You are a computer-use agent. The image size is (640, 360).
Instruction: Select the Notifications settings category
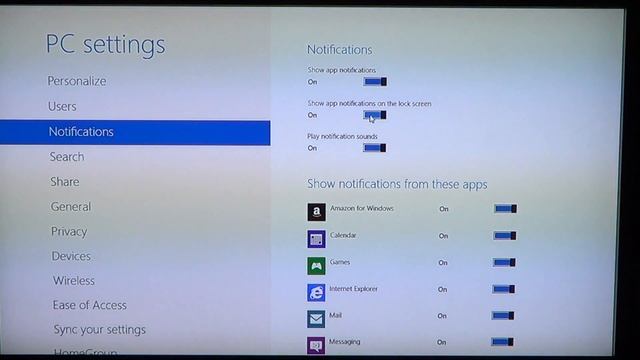click(x=135, y=132)
